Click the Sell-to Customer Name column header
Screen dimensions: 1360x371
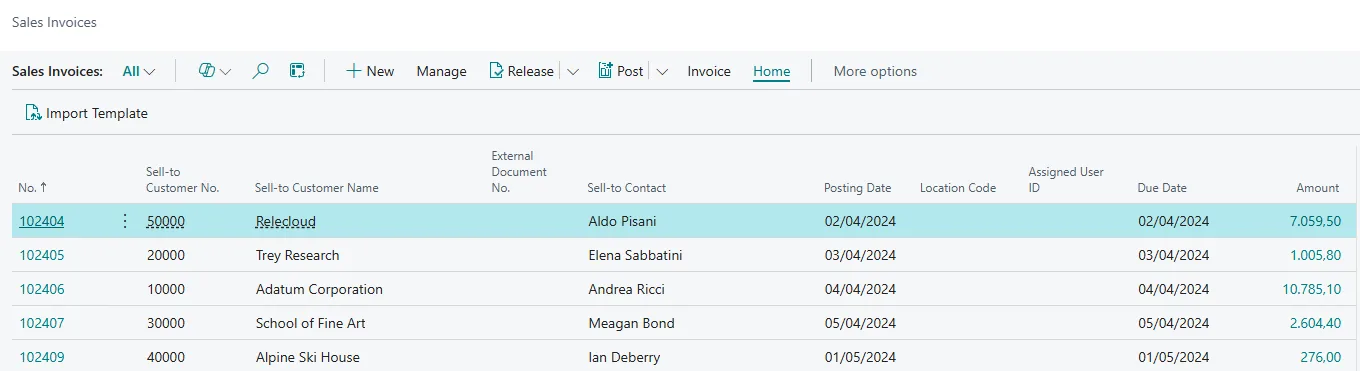(317, 188)
